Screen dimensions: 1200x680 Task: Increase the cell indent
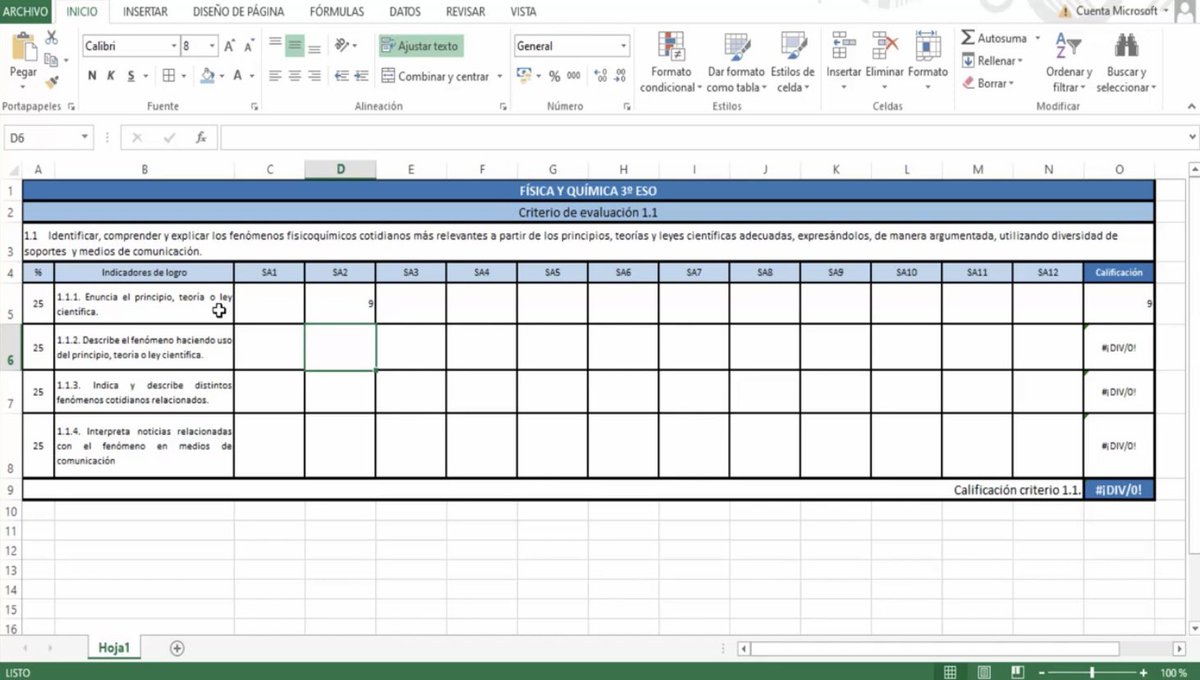click(x=362, y=76)
